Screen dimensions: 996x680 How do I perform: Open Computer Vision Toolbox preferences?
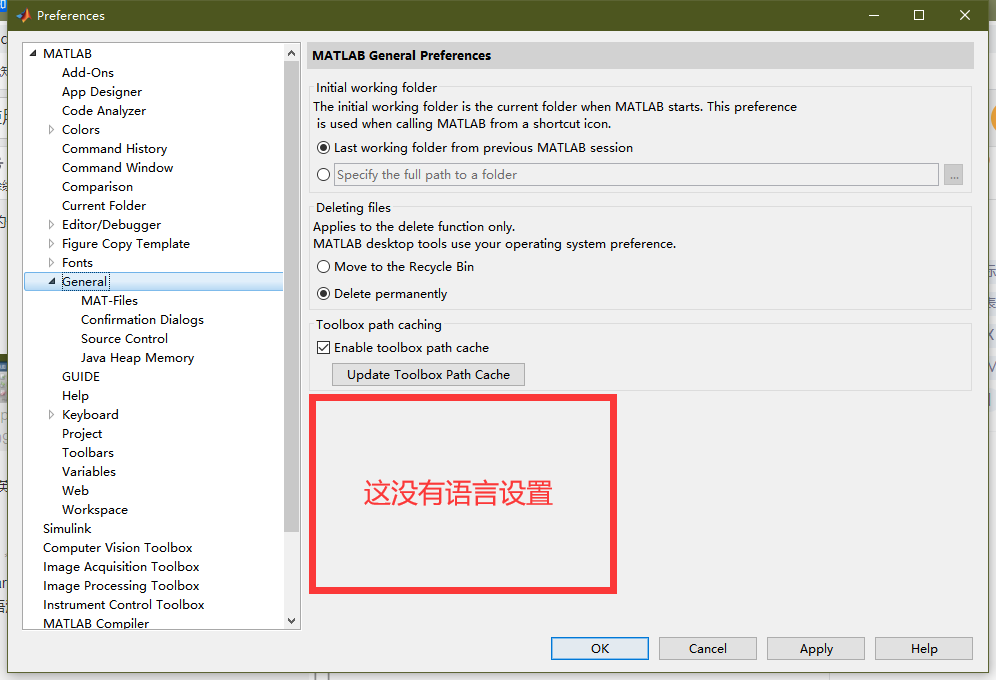[x=118, y=548]
